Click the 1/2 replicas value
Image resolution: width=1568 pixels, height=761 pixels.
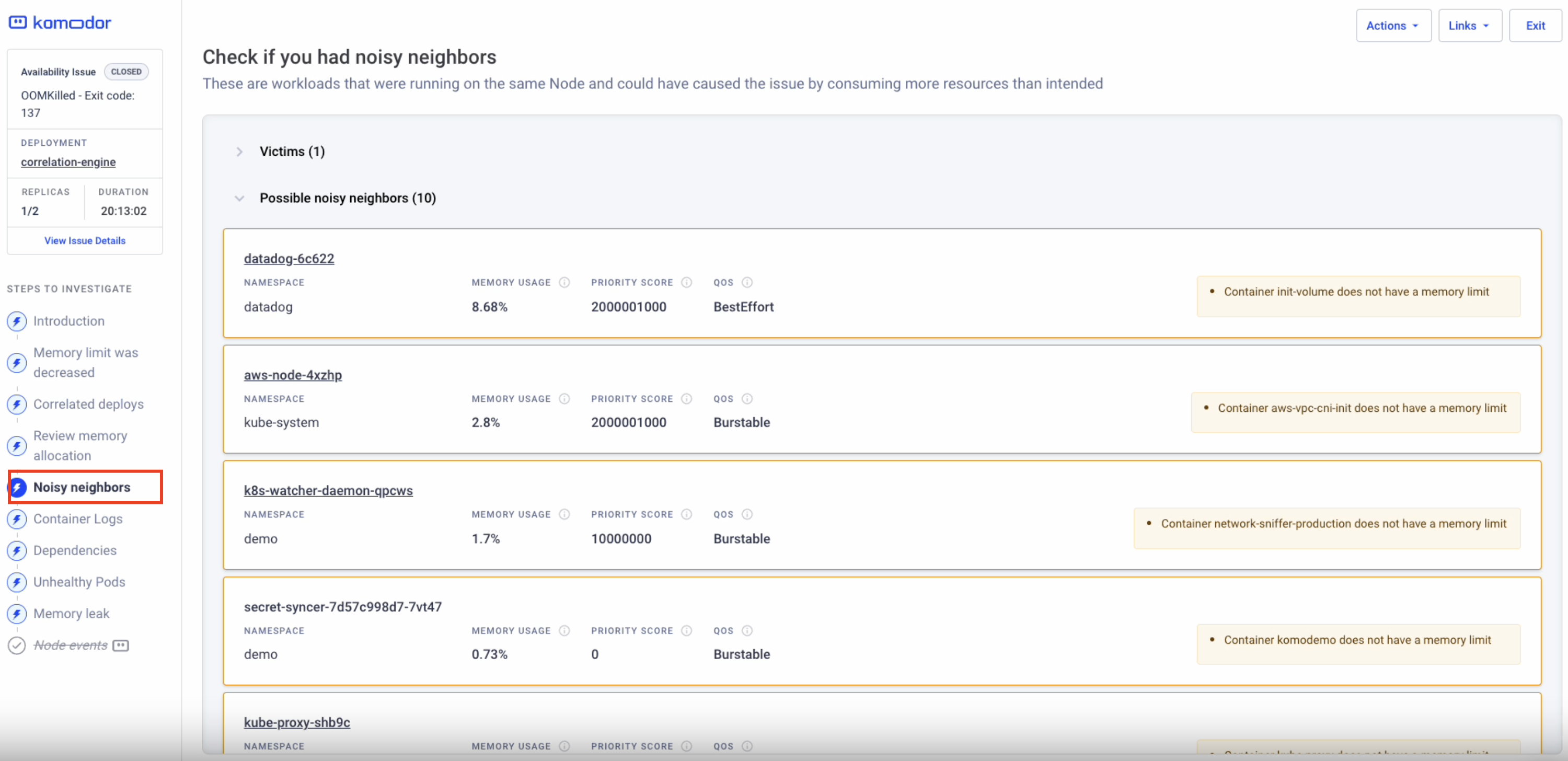pos(30,211)
